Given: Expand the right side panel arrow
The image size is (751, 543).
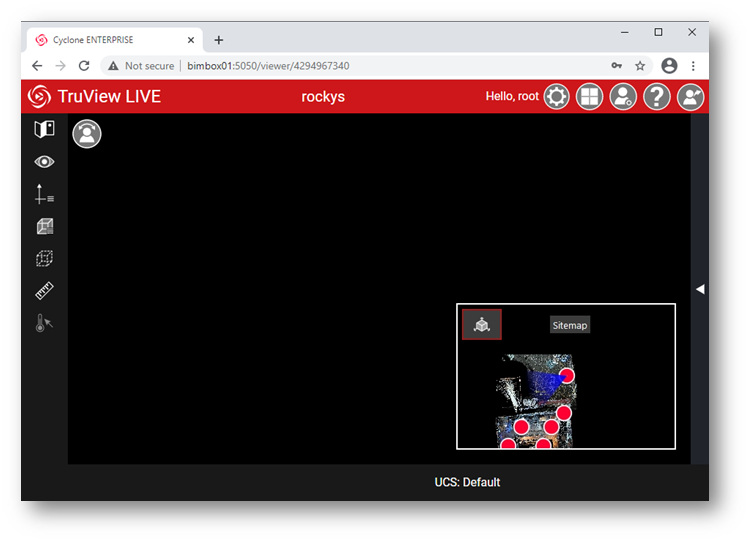Looking at the screenshot, I should pyautogui.click(x=700, y=289).
